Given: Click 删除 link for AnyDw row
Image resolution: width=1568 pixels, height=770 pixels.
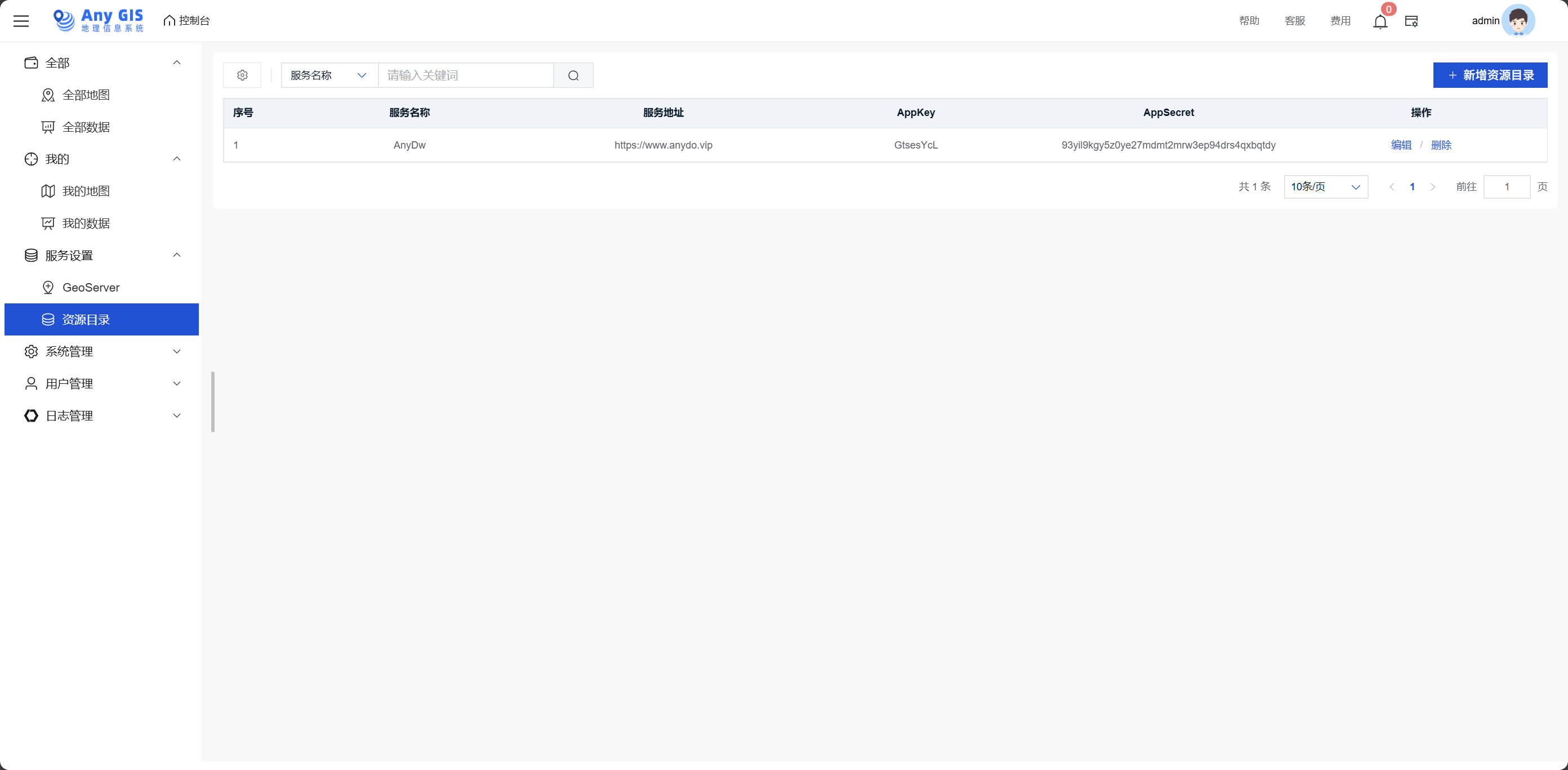Looking at the screenshot, I should coord(1441,145).
